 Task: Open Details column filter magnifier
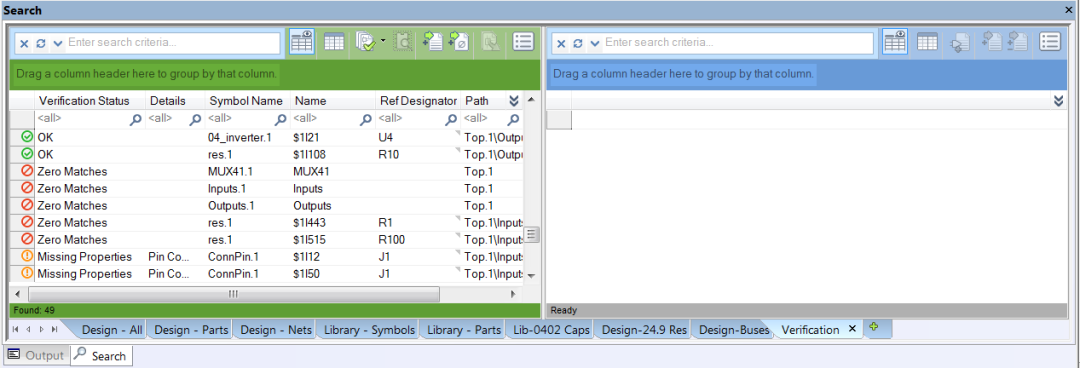point(196,119)
